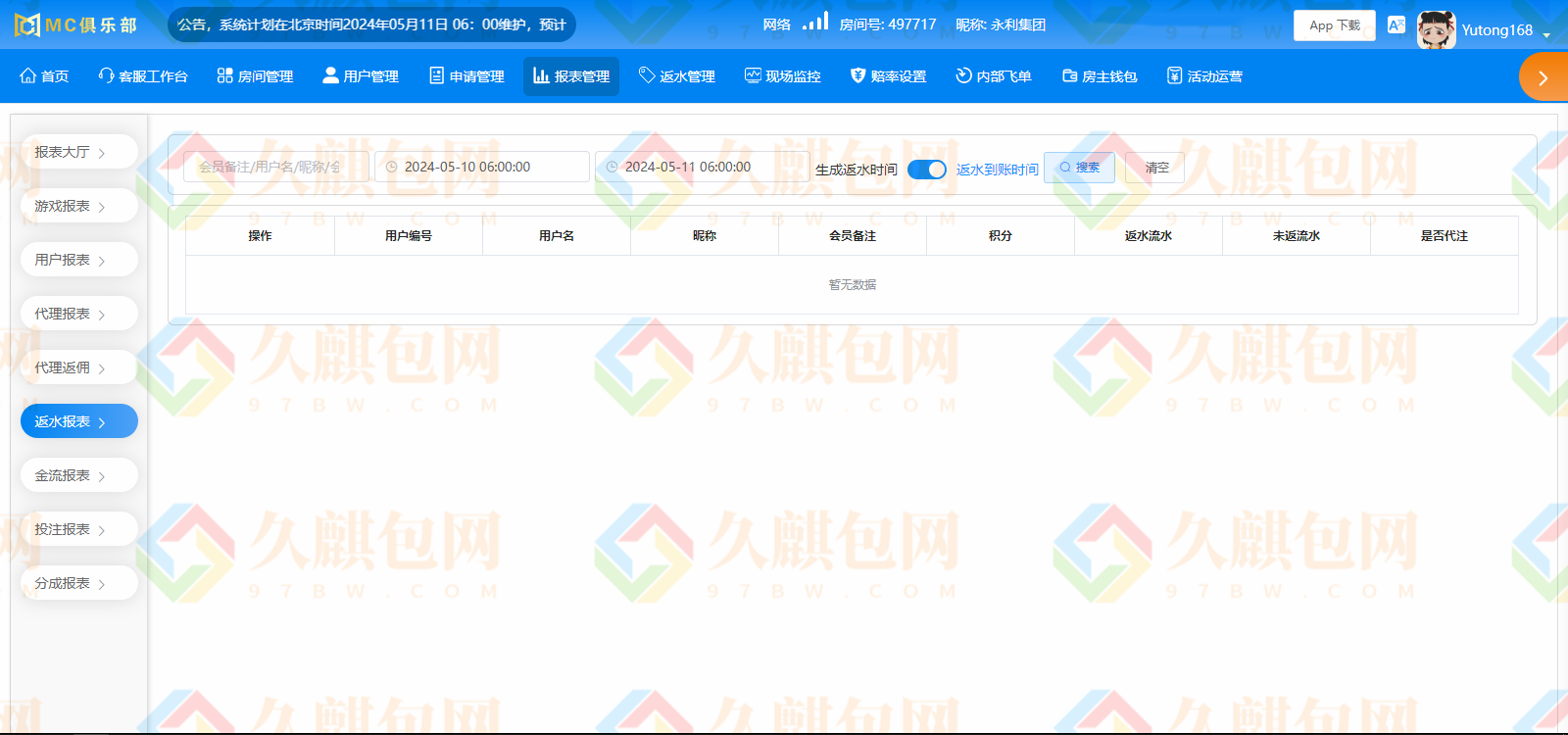Click the 是否代注 column header
This screenshot has width=1568, height=735.
pos(1445,236)
